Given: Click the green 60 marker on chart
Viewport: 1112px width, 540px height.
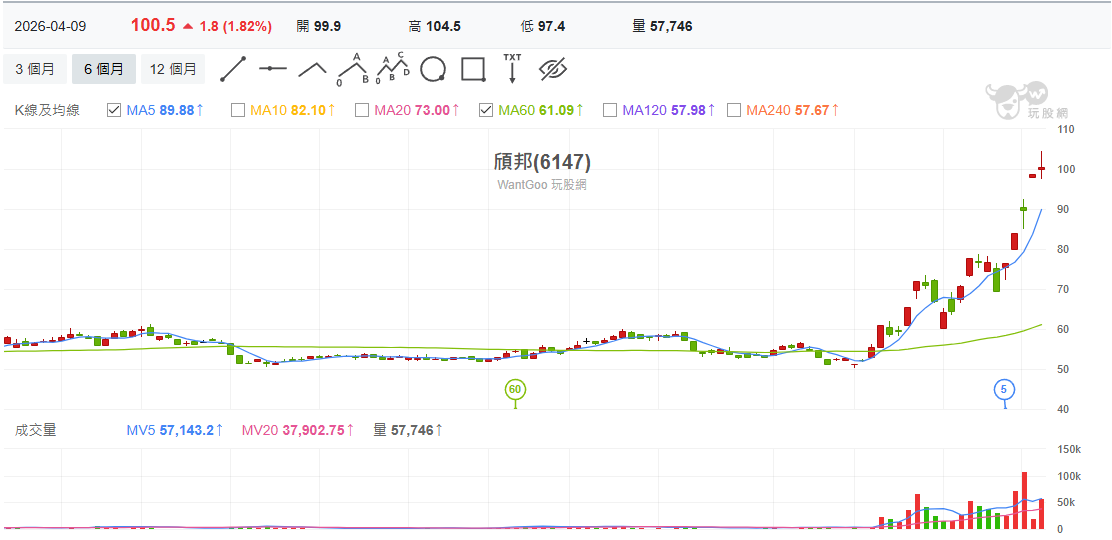Looking at the screenshot, I should pyautogui.click(x=515, y=389).
